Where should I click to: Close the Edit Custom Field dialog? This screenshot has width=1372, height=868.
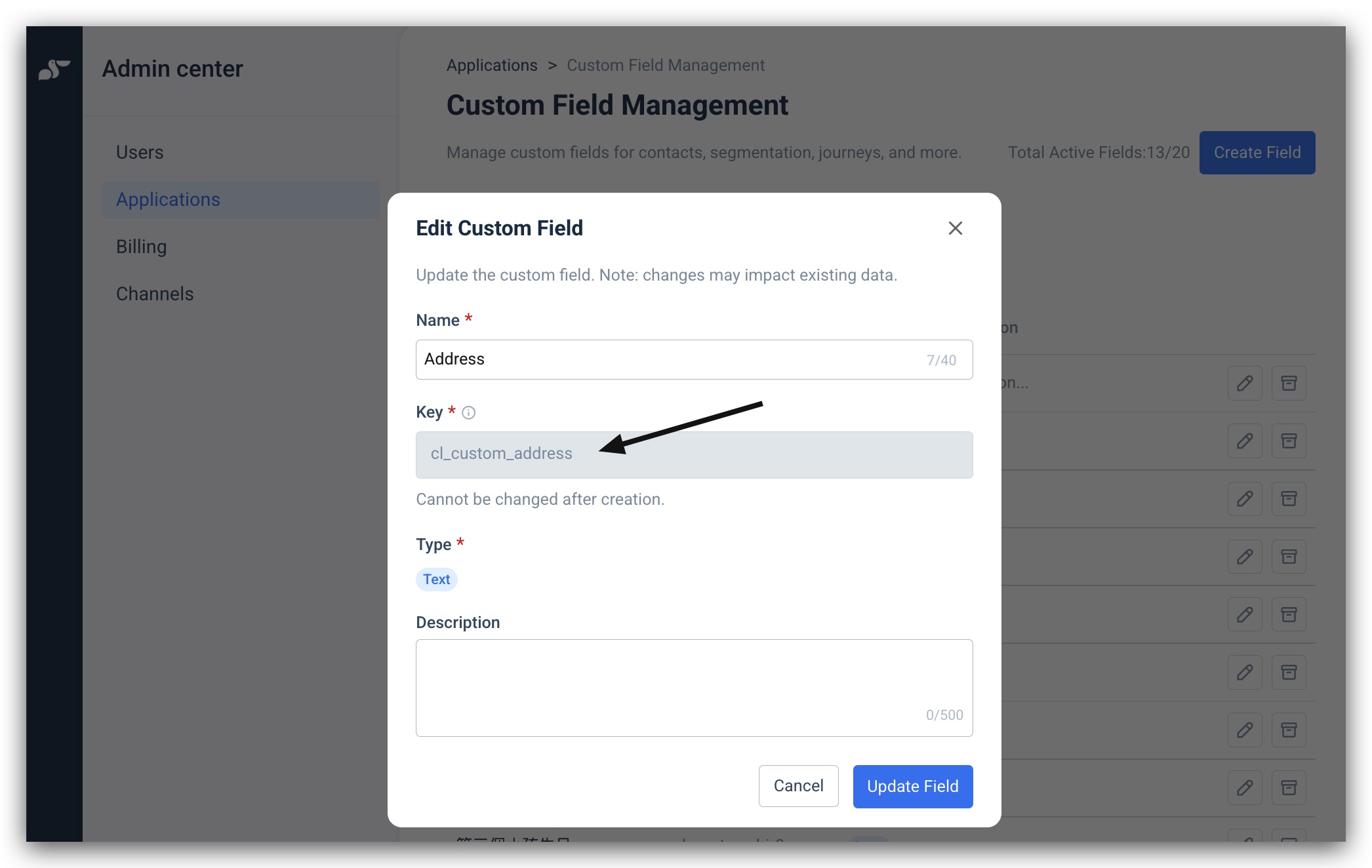coord(955,228)
